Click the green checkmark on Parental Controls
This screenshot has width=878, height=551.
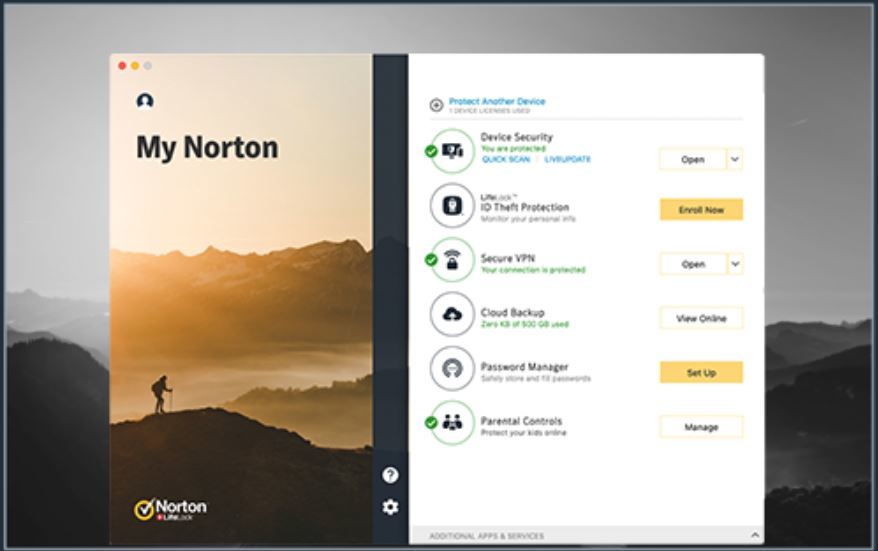tap(431, 423)
